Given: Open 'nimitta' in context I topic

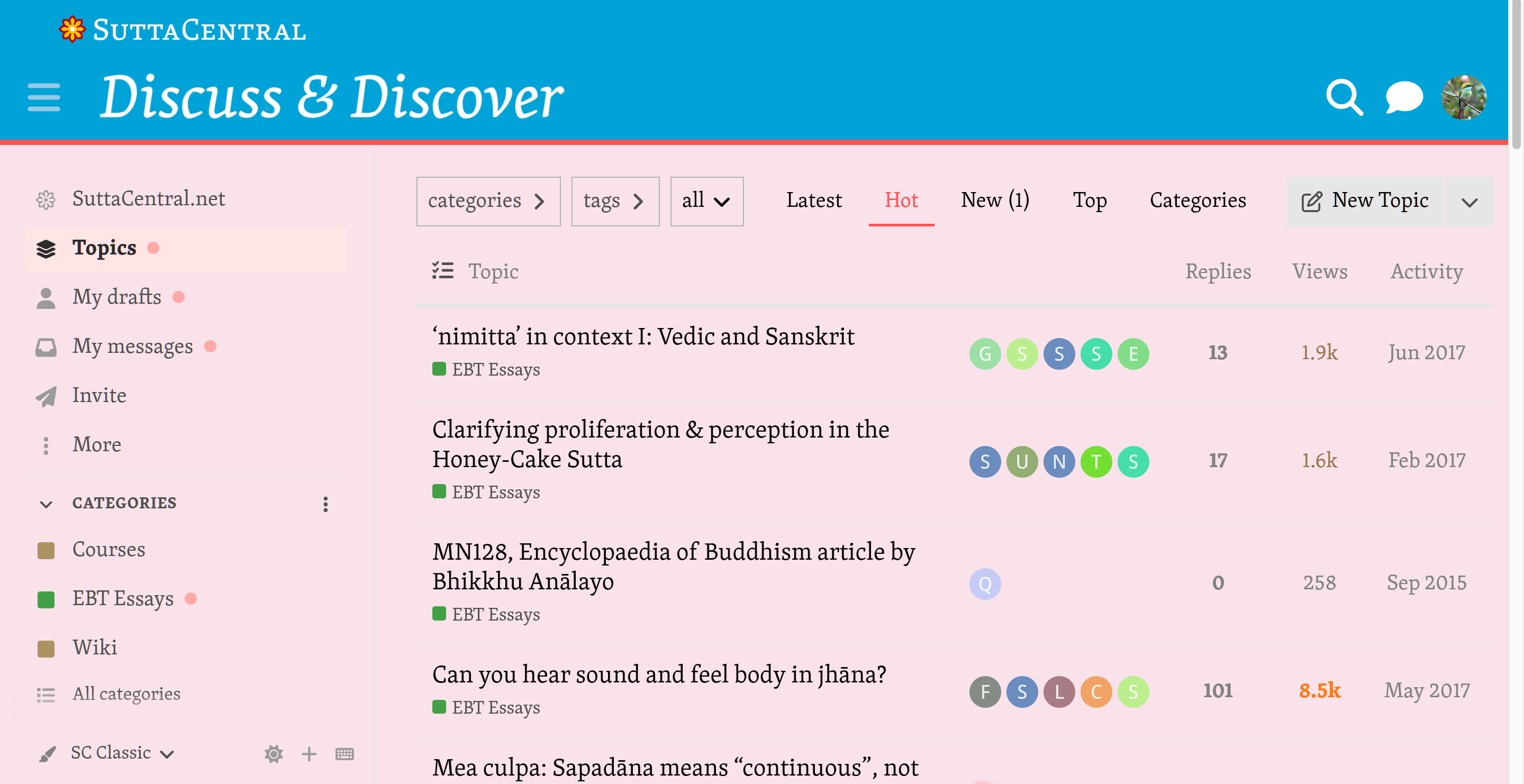Looking at the screenshot, I should 643,336.
